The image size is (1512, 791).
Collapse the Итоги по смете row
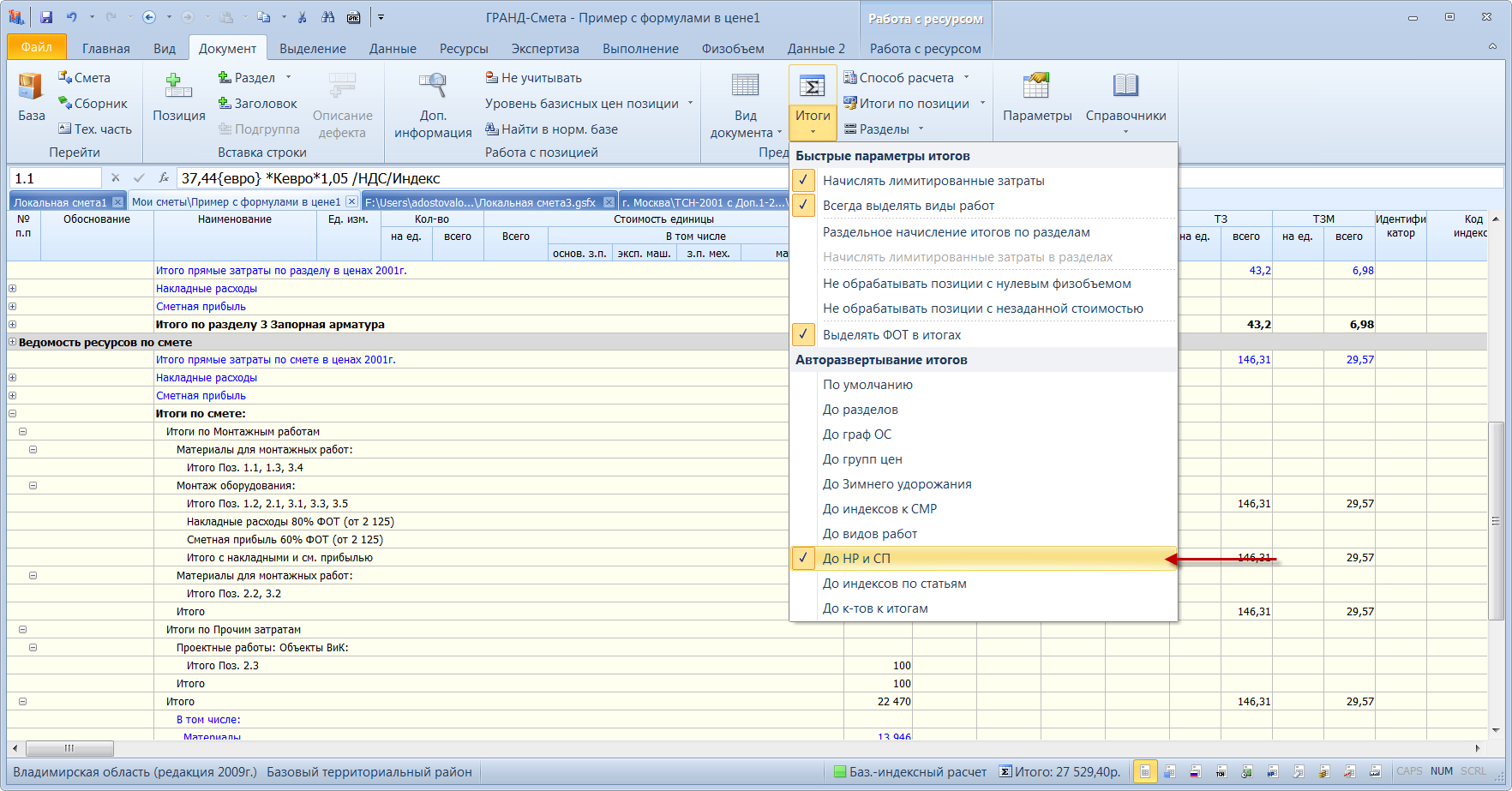pyautogui.click(x=13, y=414)
